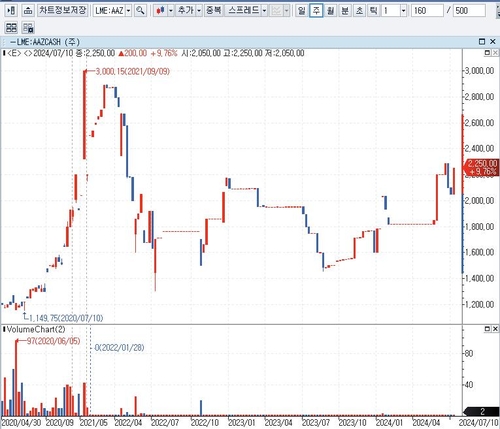Click the interval value field showing 1
Viewport: 500px width, 429px height.
pyautogui.click(x=391, y=11)
